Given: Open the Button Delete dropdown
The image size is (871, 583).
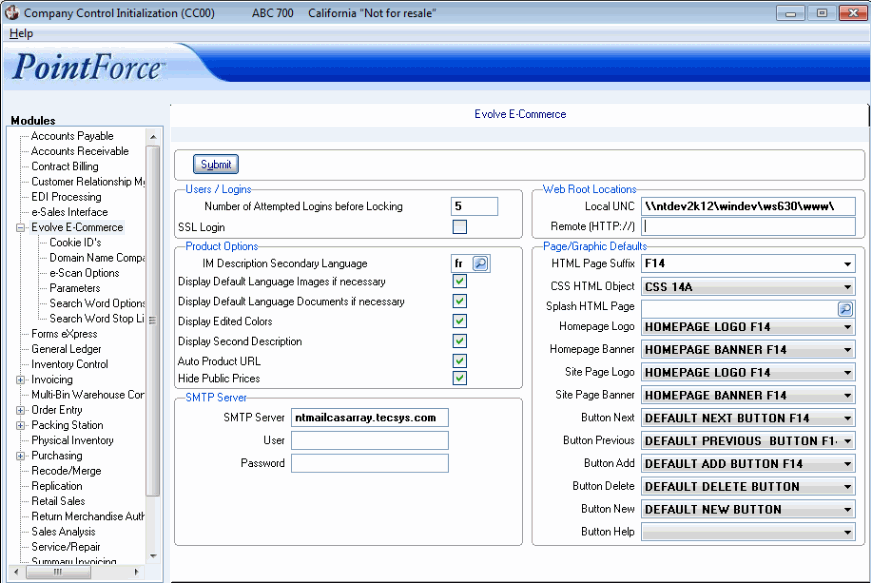Looking at the screenshot, I should 847,486.
